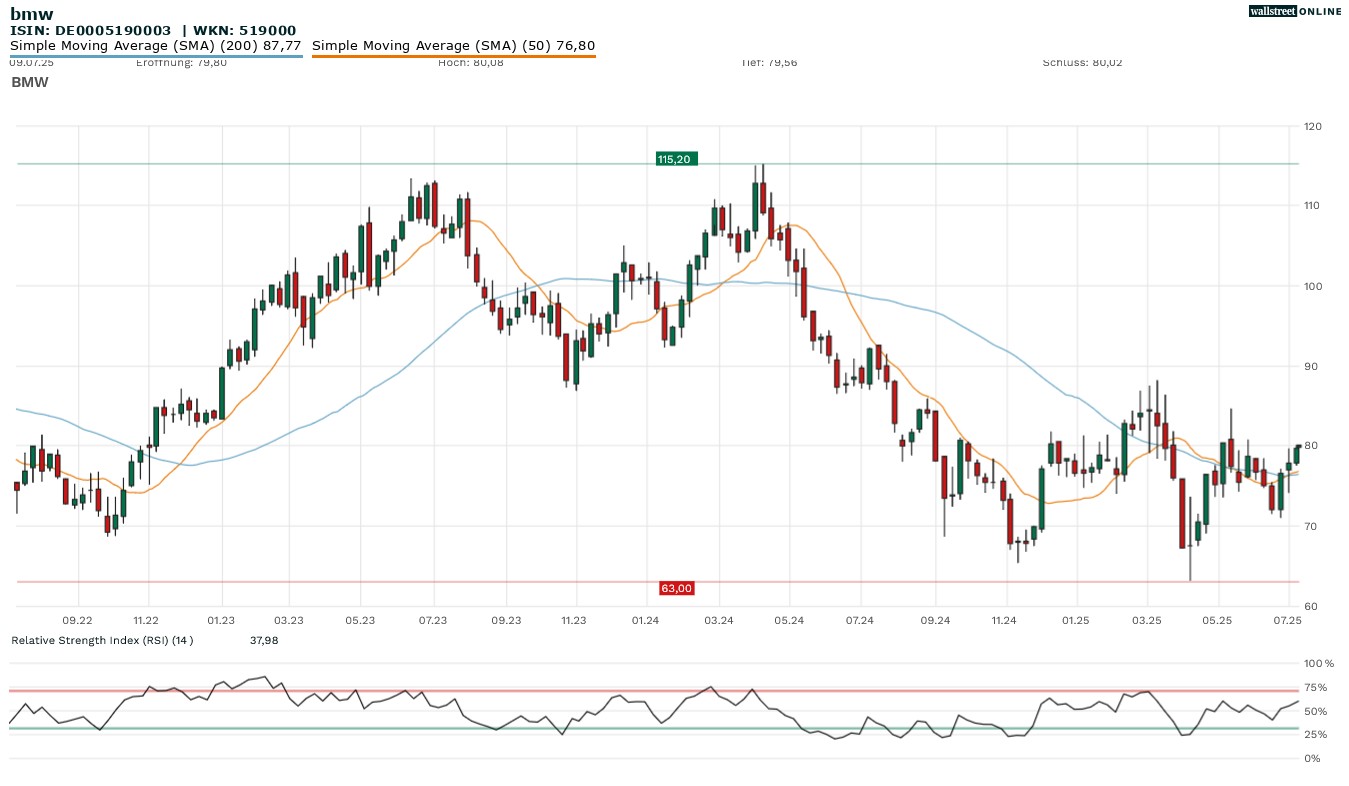
Task: Click the 01.24 date axis label
Action: coord(645,621)
